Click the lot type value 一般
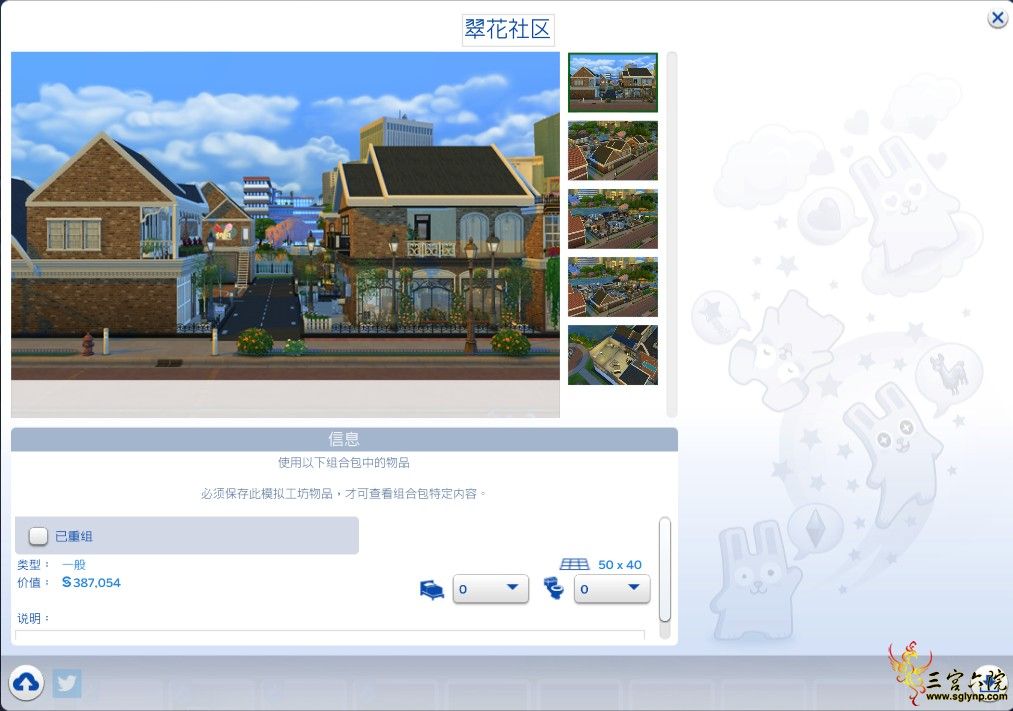Screen dimensions: 1013x711 coord(74,564)
